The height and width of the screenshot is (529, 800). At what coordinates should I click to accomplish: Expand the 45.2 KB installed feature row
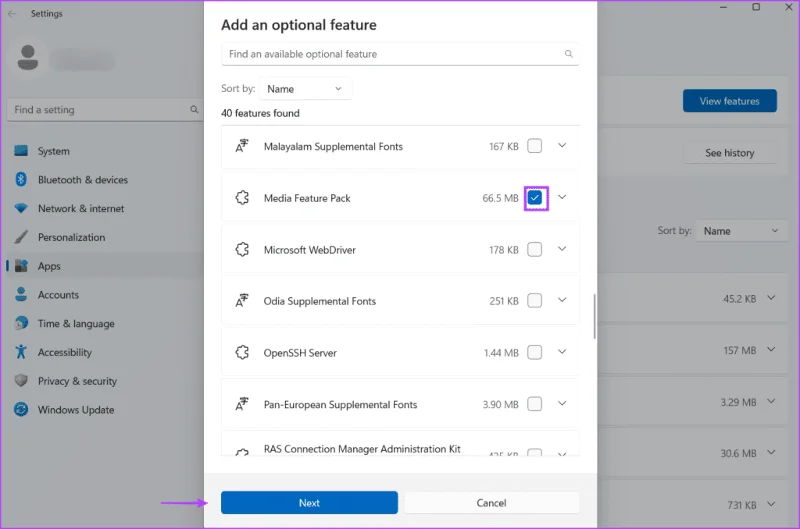(771, 298)
